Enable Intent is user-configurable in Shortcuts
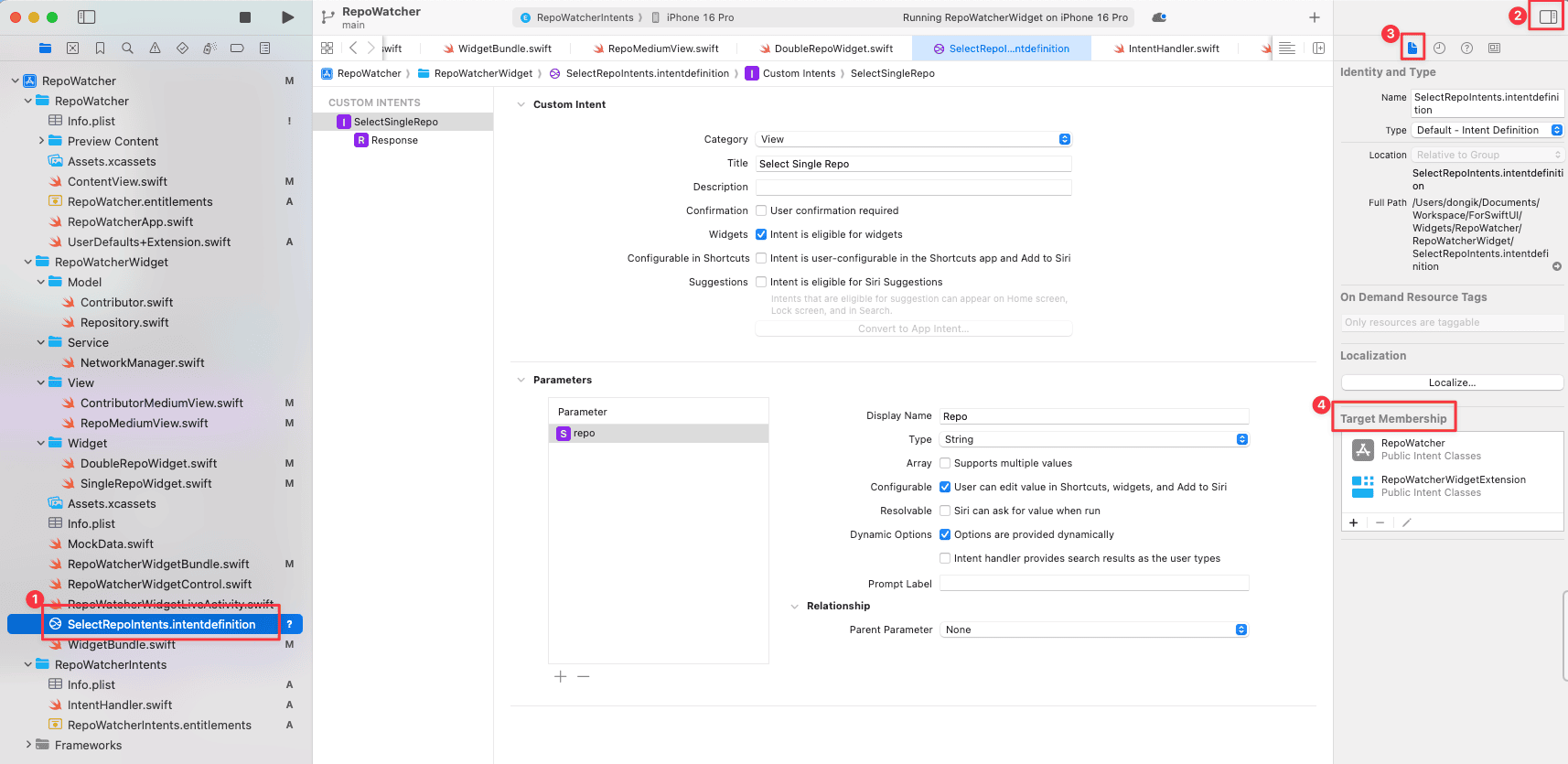The width and height of the screenshot is (1568, 764). 761,258
